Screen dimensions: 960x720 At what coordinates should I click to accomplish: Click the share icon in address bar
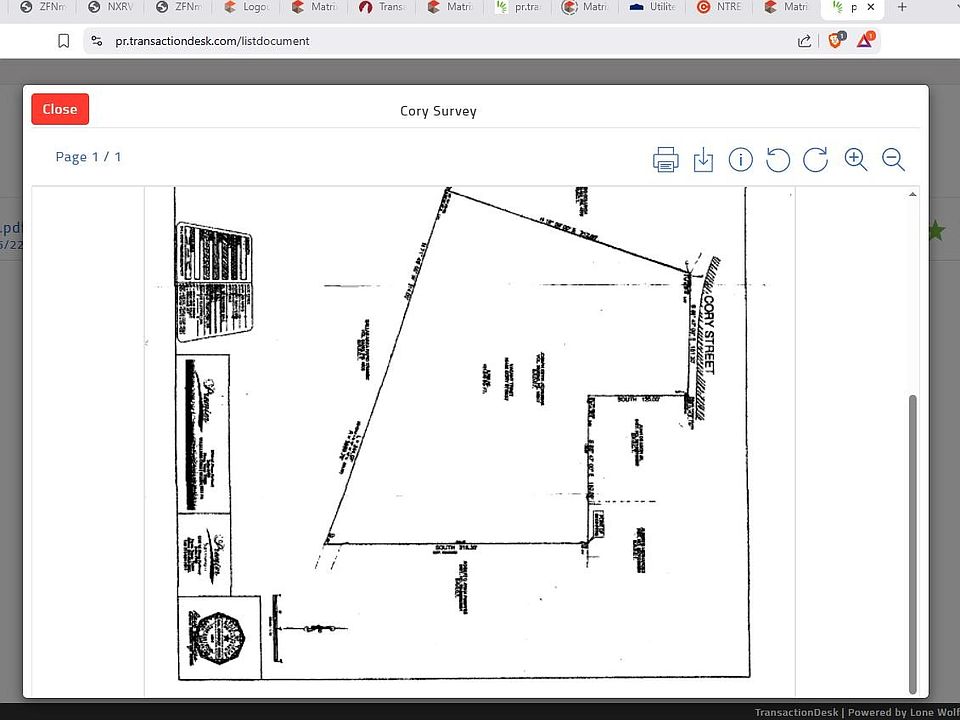804,41
